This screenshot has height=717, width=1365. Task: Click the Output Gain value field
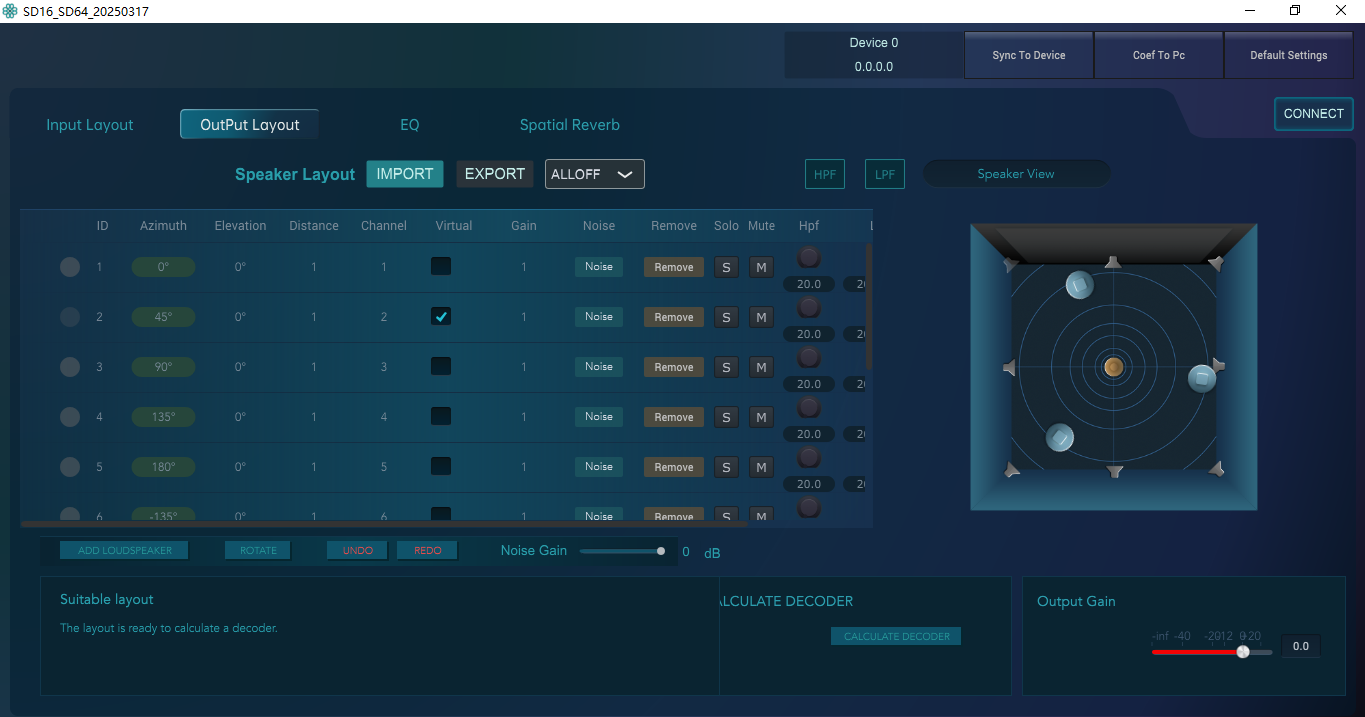tap(1300, 646)
